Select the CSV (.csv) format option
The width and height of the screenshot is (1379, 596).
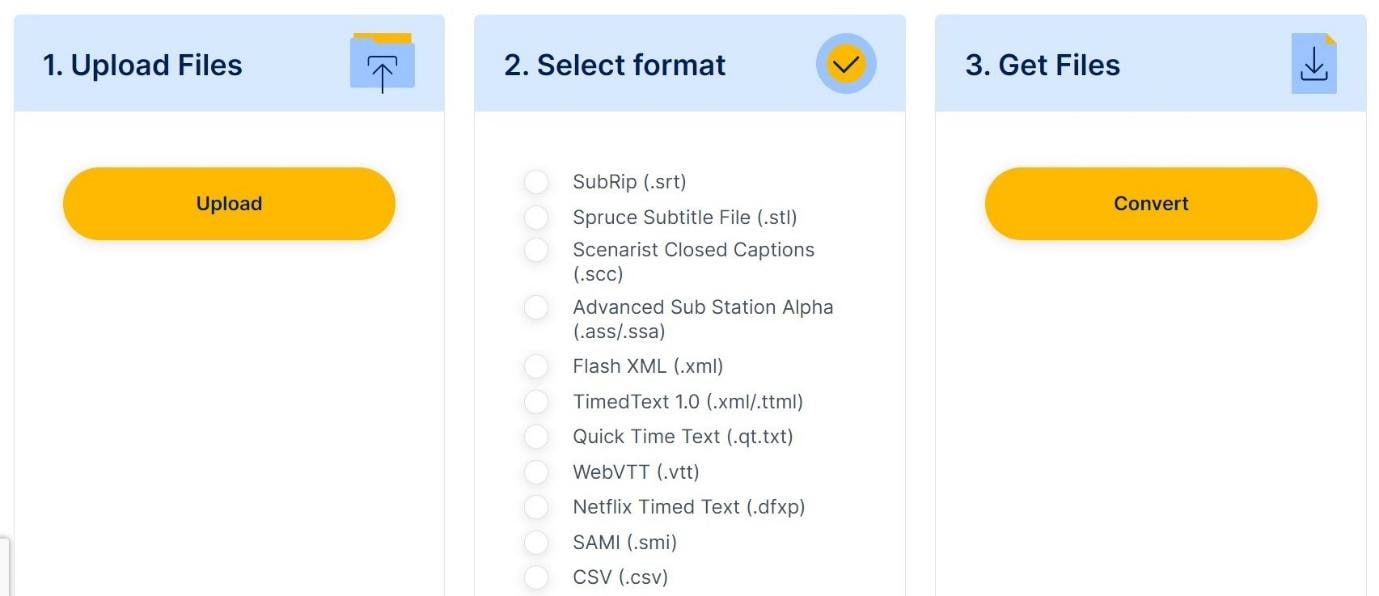(x=537, y=577)
